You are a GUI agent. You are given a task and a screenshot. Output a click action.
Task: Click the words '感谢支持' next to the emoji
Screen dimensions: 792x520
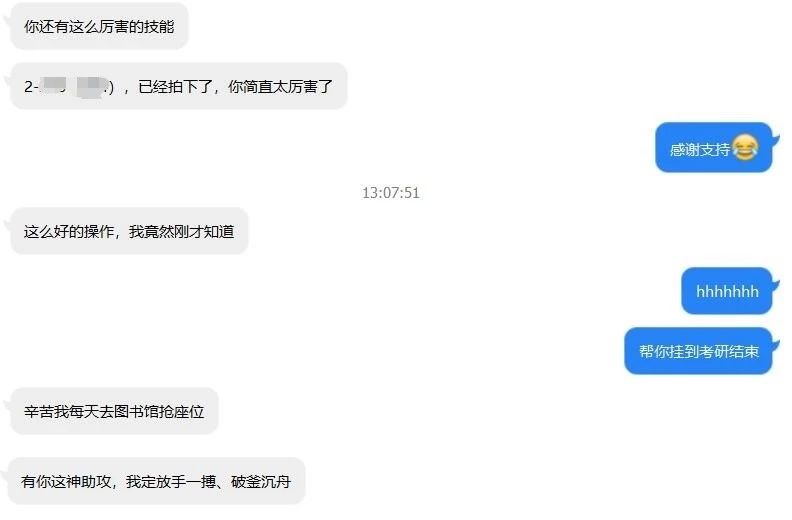click(x=700, y=150)
